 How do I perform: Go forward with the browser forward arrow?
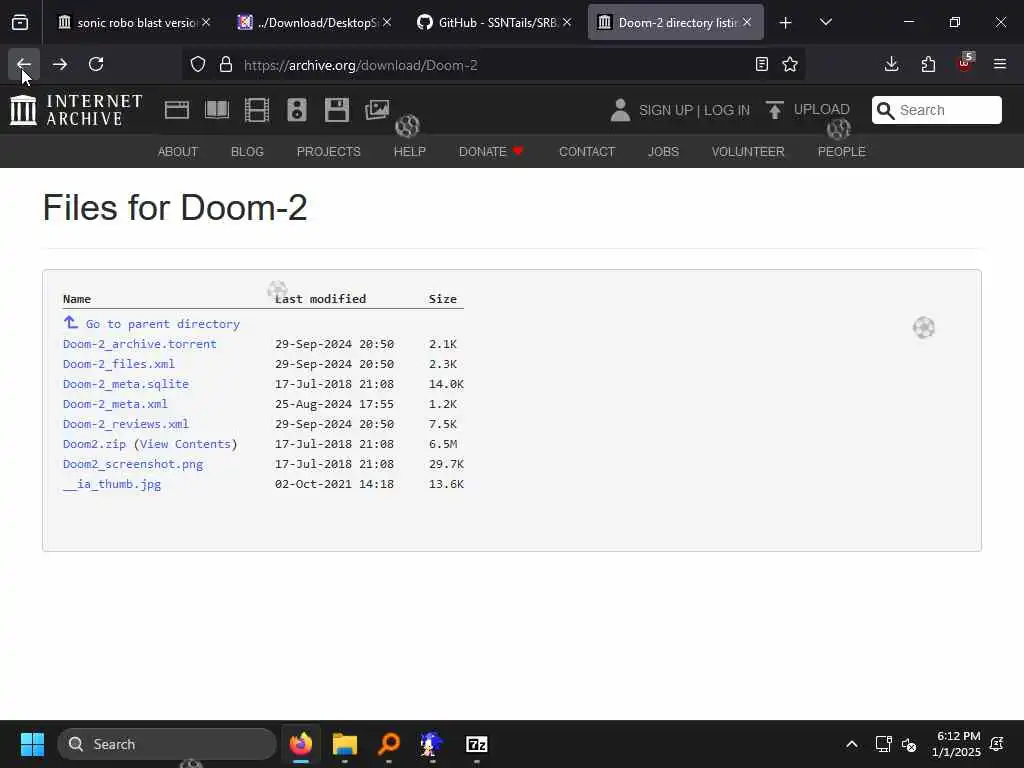tap(60, 64)
